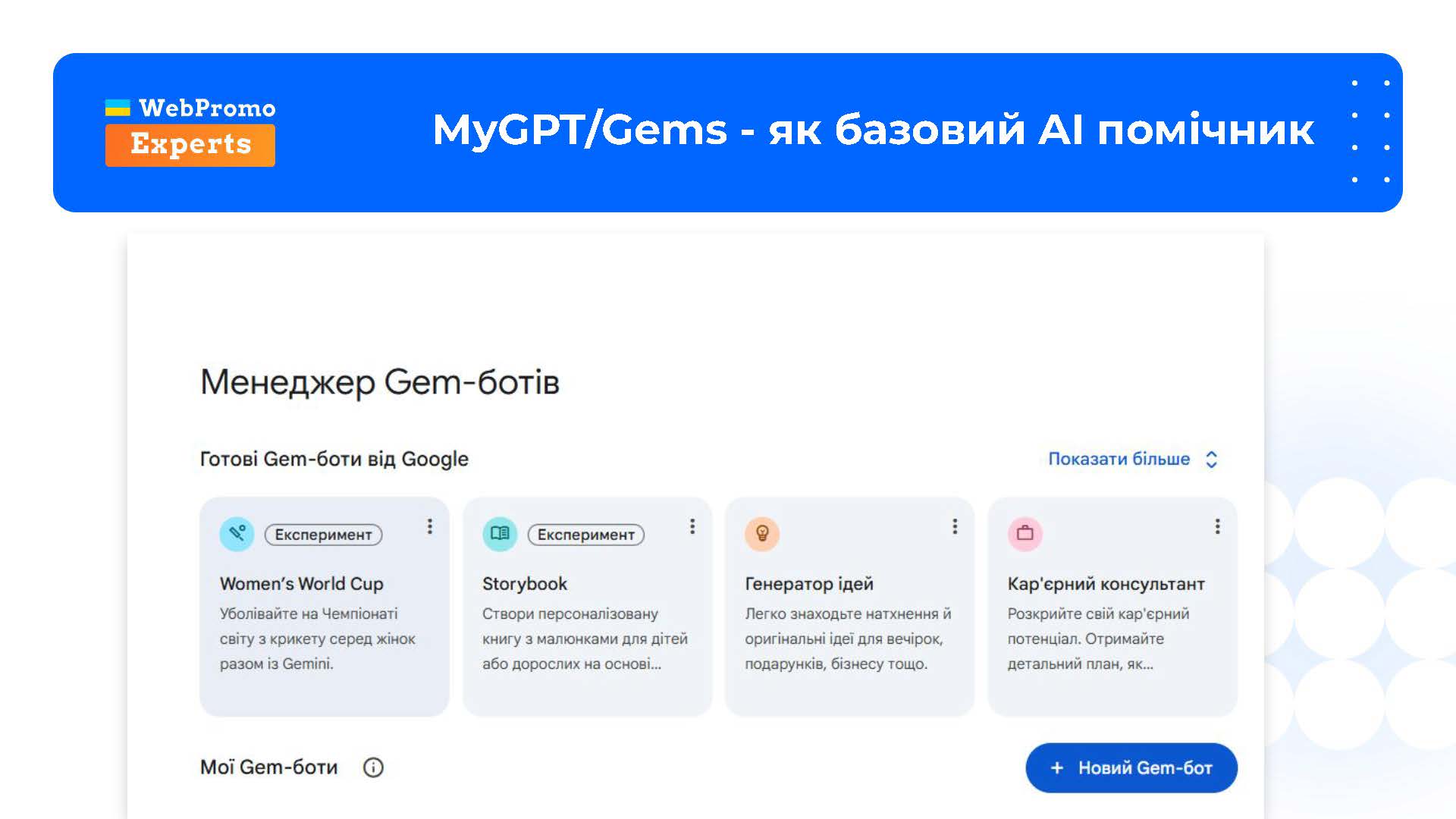Click the Storybook book icon
The image size is (1456, 819).
[499, 533]
